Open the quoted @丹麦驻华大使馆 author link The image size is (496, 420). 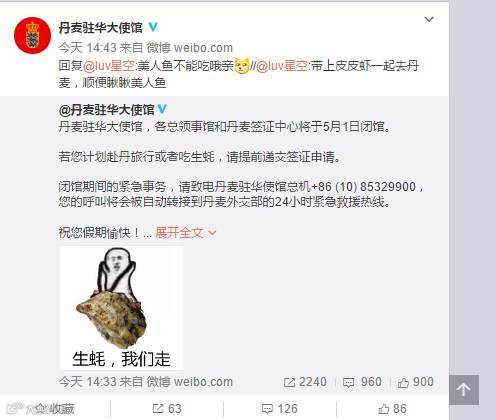[x=107, y=110]
